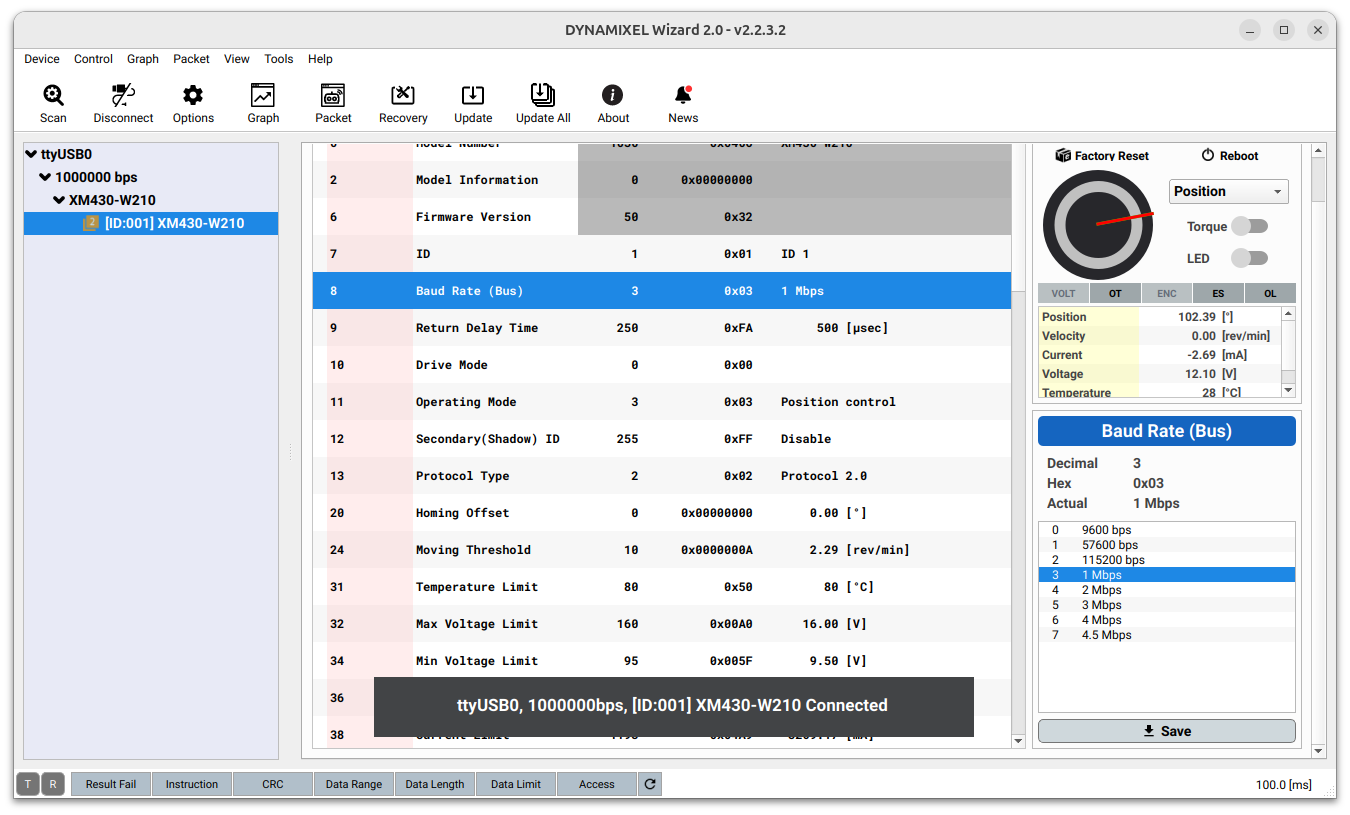Enable the Torque toggle switch
The image size is (1350, 815).
1249,226
